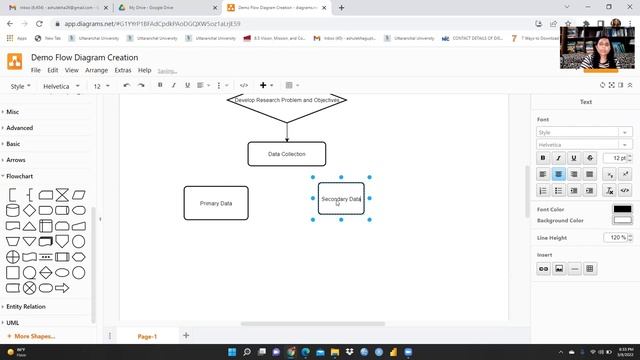Viewport: 640px width, 360px height.
Task: Open the diagrams.net logo icon
Action: [x=15, y=62]
